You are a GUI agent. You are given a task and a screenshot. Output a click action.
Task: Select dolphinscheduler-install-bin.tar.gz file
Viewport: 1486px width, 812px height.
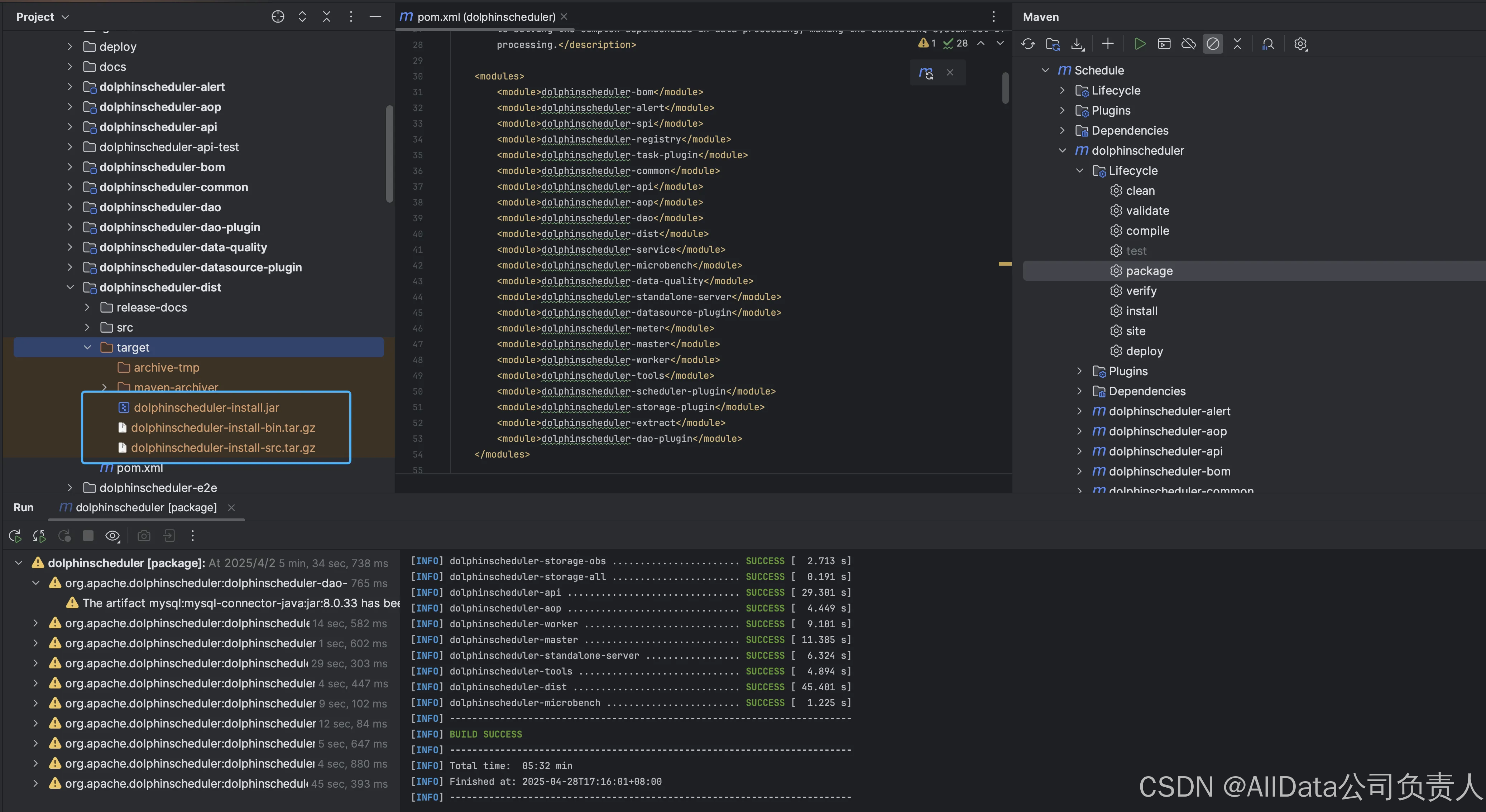point(223,428)
